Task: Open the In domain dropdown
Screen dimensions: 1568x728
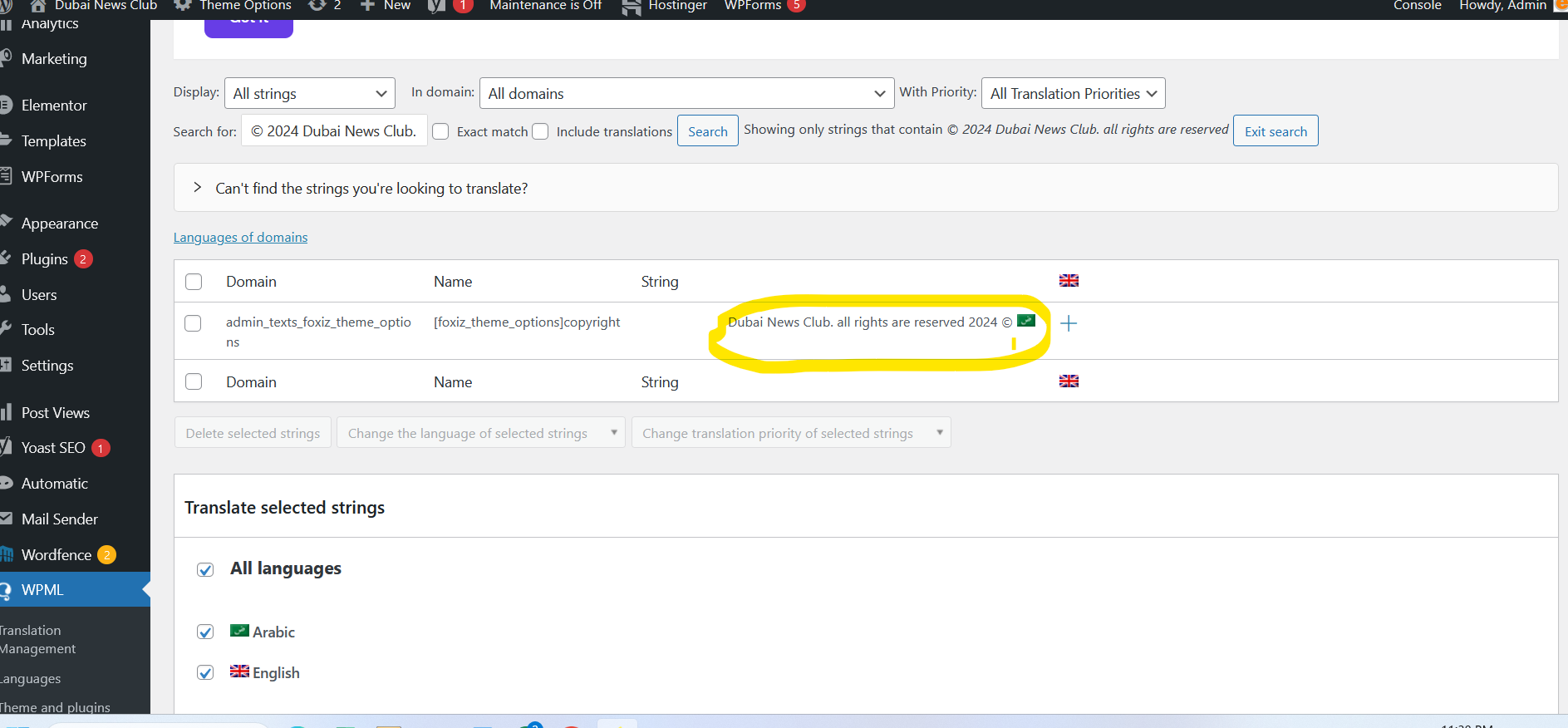Action: (686, 93)
